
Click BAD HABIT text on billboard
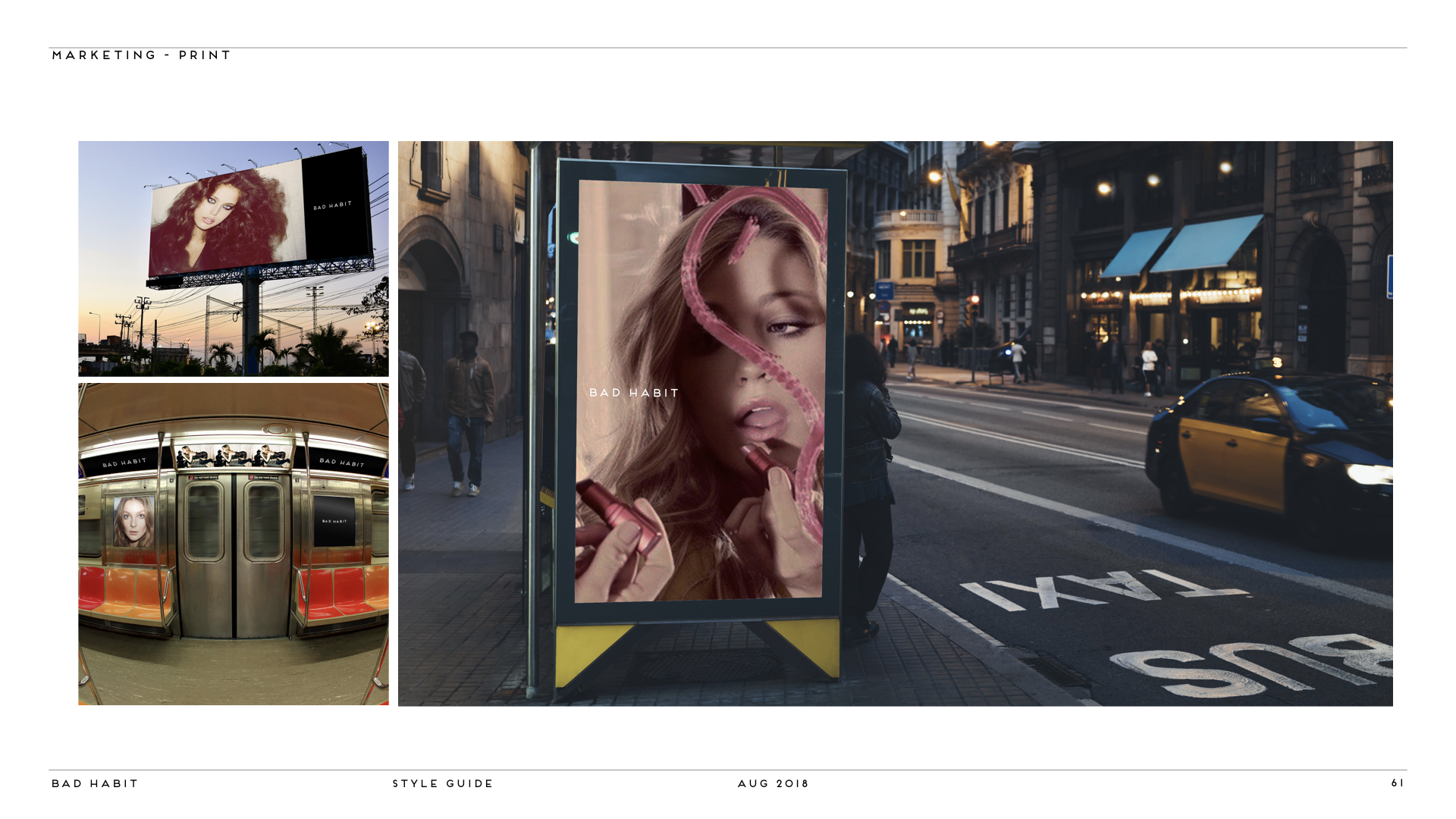tap(333, 206)
